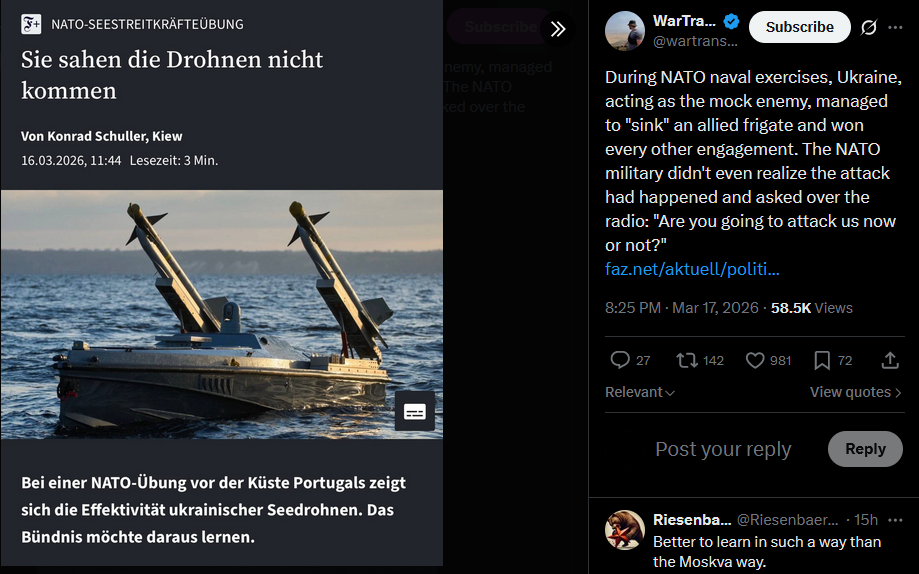Open the faz.net article link in the tweet
This screenshot has width=919, height=574.
[692, 269]
